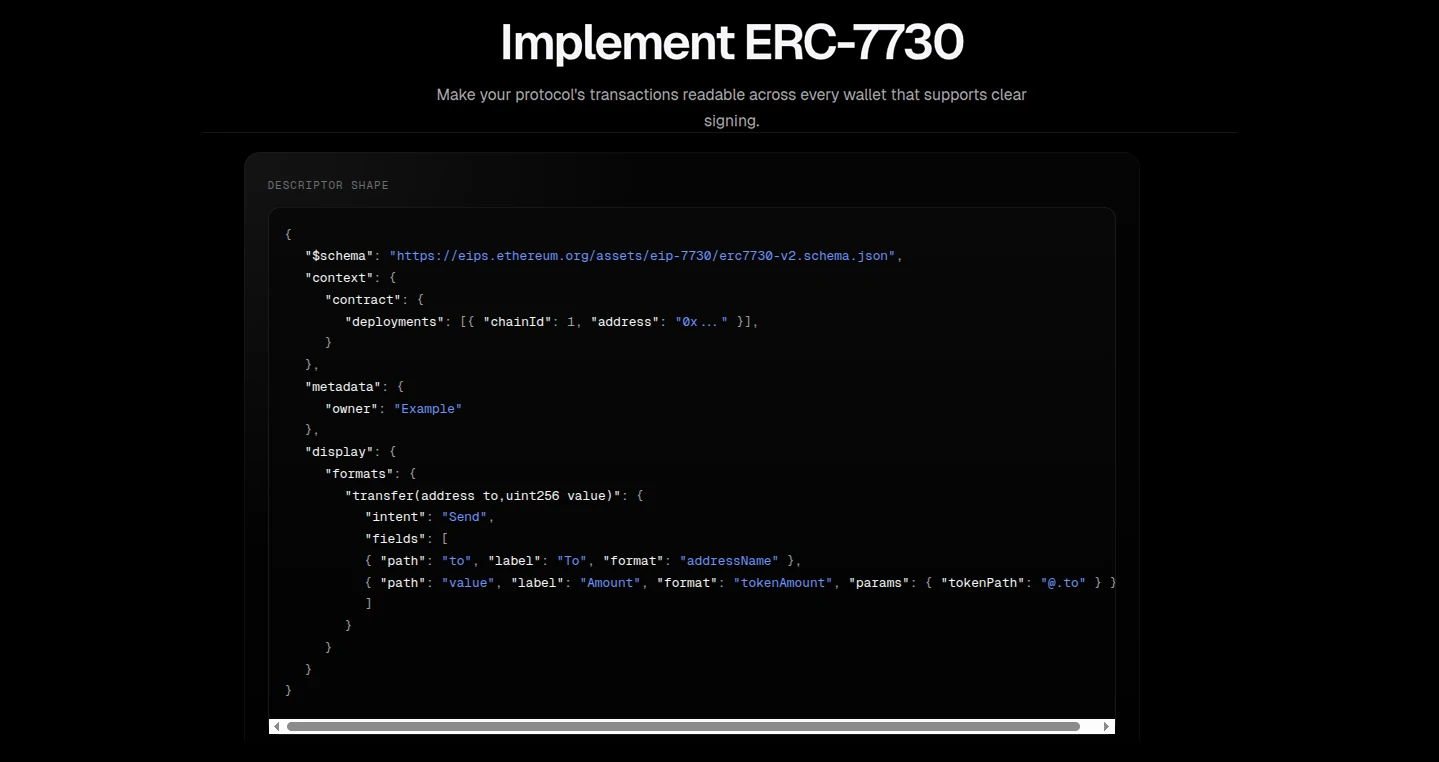Click the "addressName" format value
Screen dimensions: 1439x762
coord(729,561)
